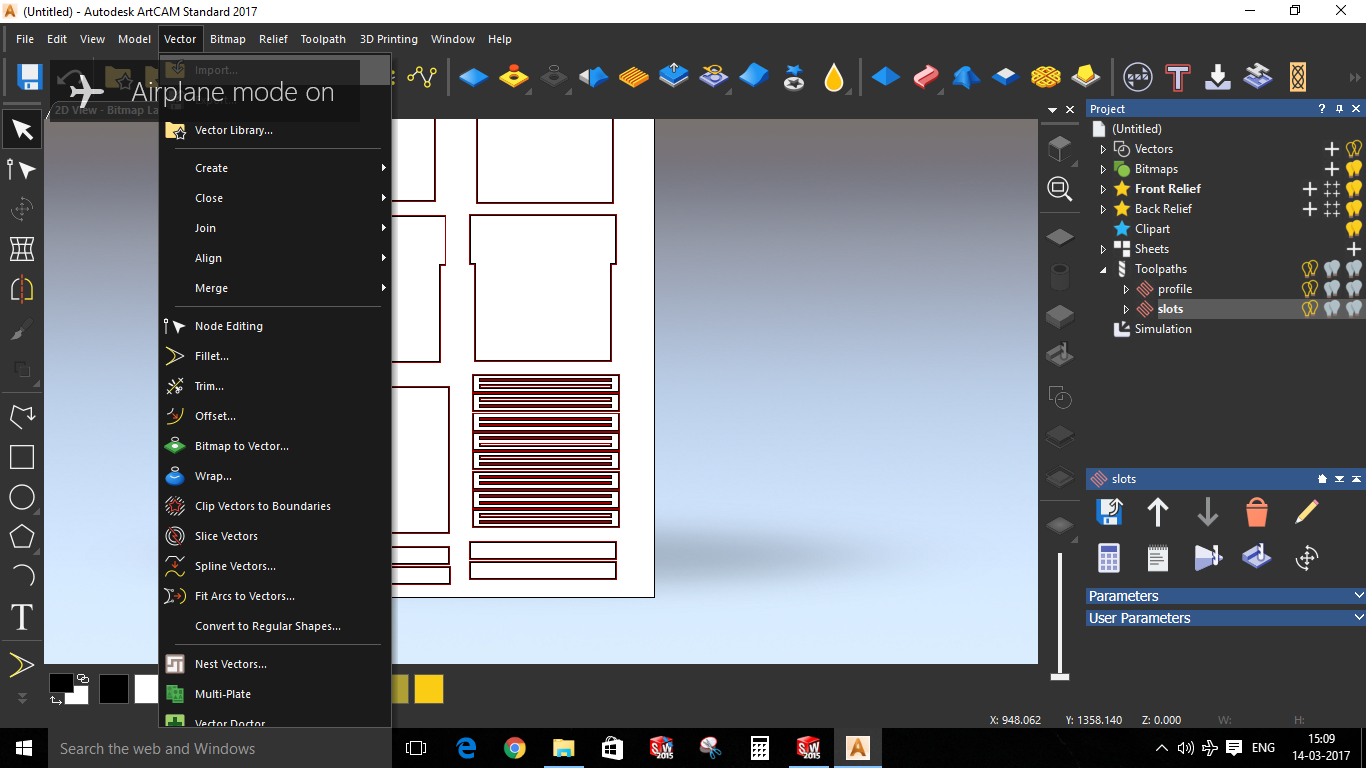Open the Relief menu in menu bar
The height and width of the screenshot is (768, 1366).
pyautogui.click(x=273, y=39)
